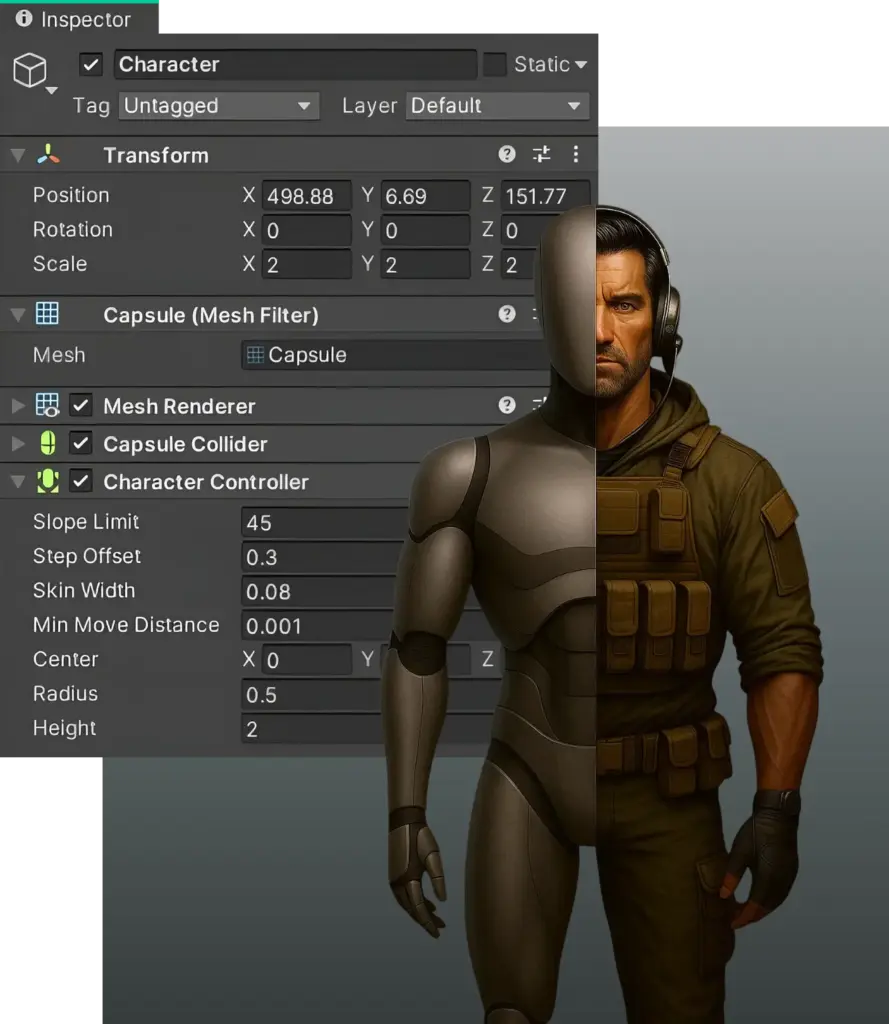Open Transform preset settings icon
This screenshot has height=1024, width=889.
[541, 154]
